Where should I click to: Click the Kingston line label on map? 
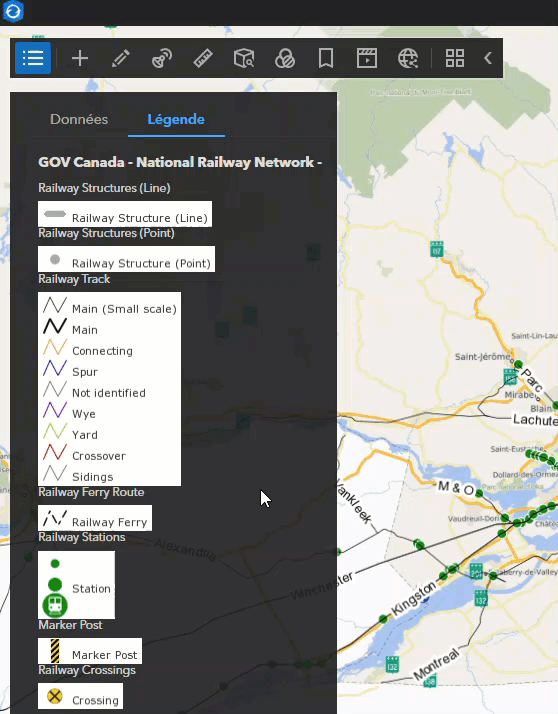point(414,598)
